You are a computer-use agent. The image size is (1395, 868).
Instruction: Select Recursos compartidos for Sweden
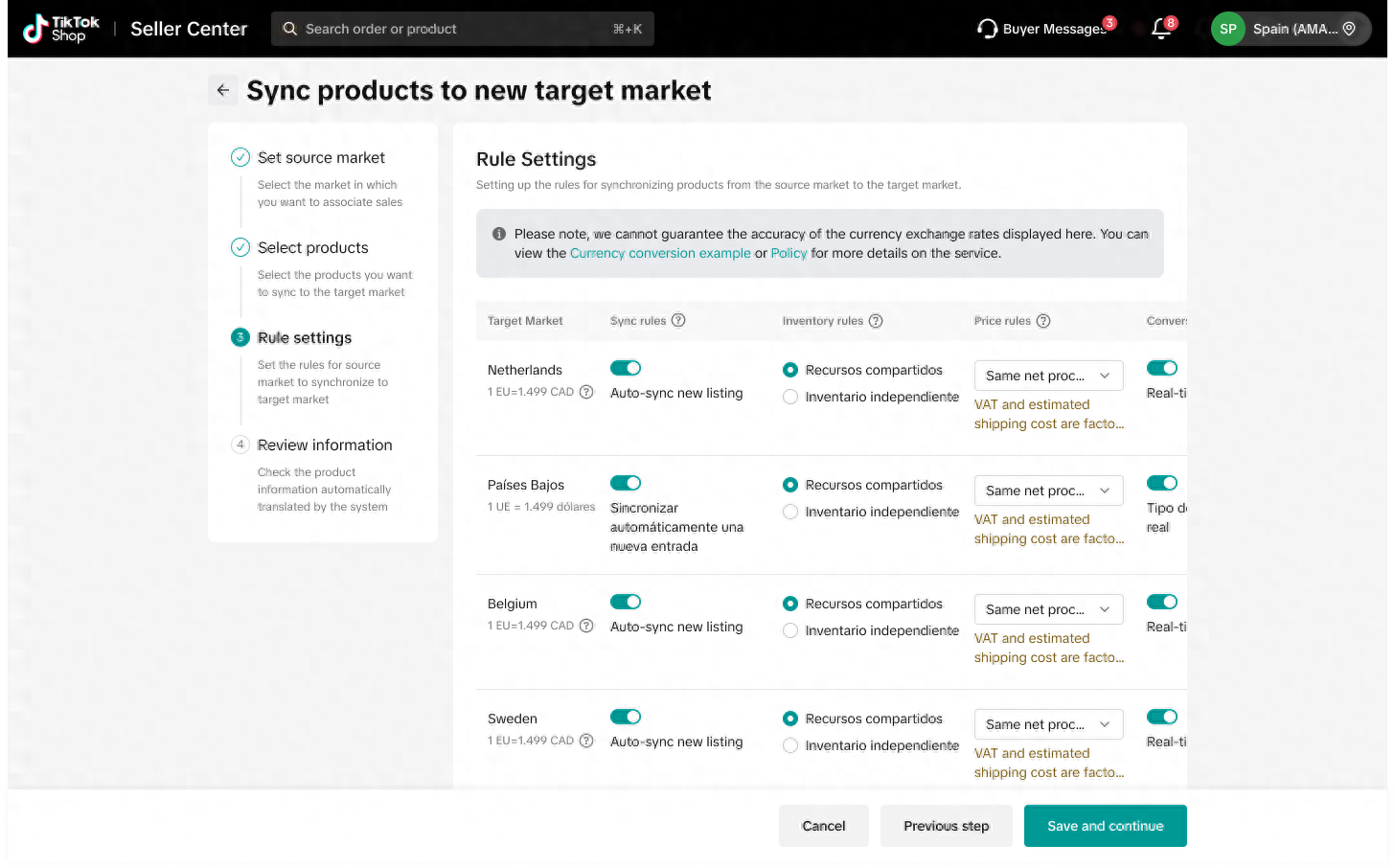pos(790,719)
